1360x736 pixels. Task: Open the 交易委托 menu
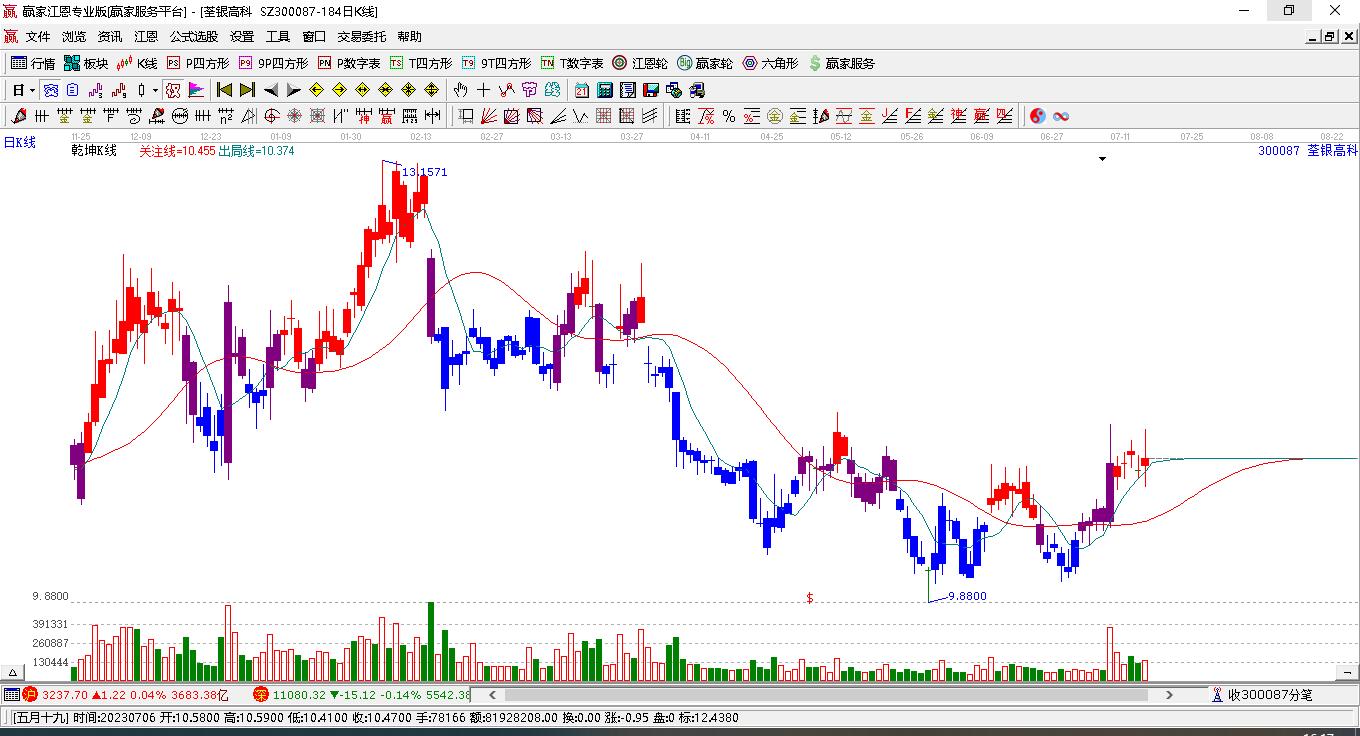point(362,37)
